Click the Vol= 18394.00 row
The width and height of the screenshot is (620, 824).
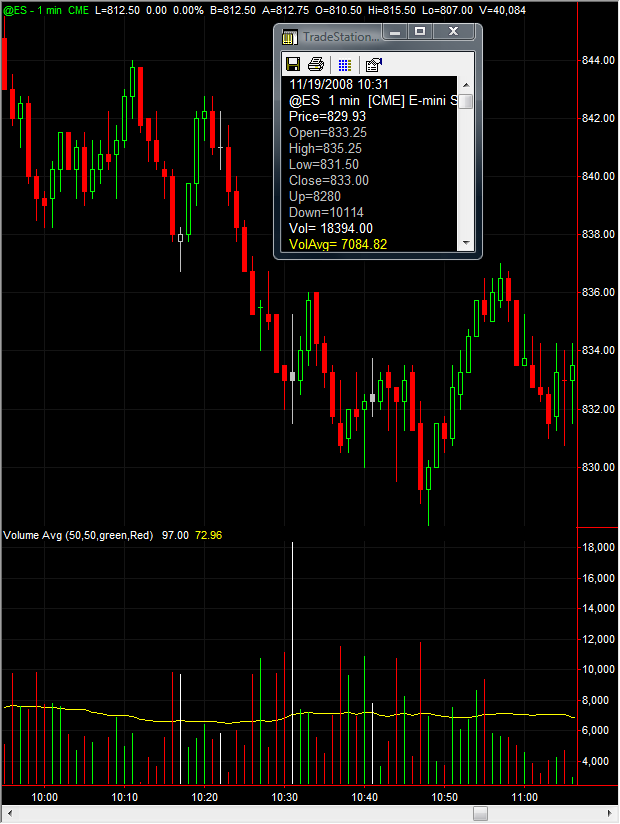(x=331, y=228)
